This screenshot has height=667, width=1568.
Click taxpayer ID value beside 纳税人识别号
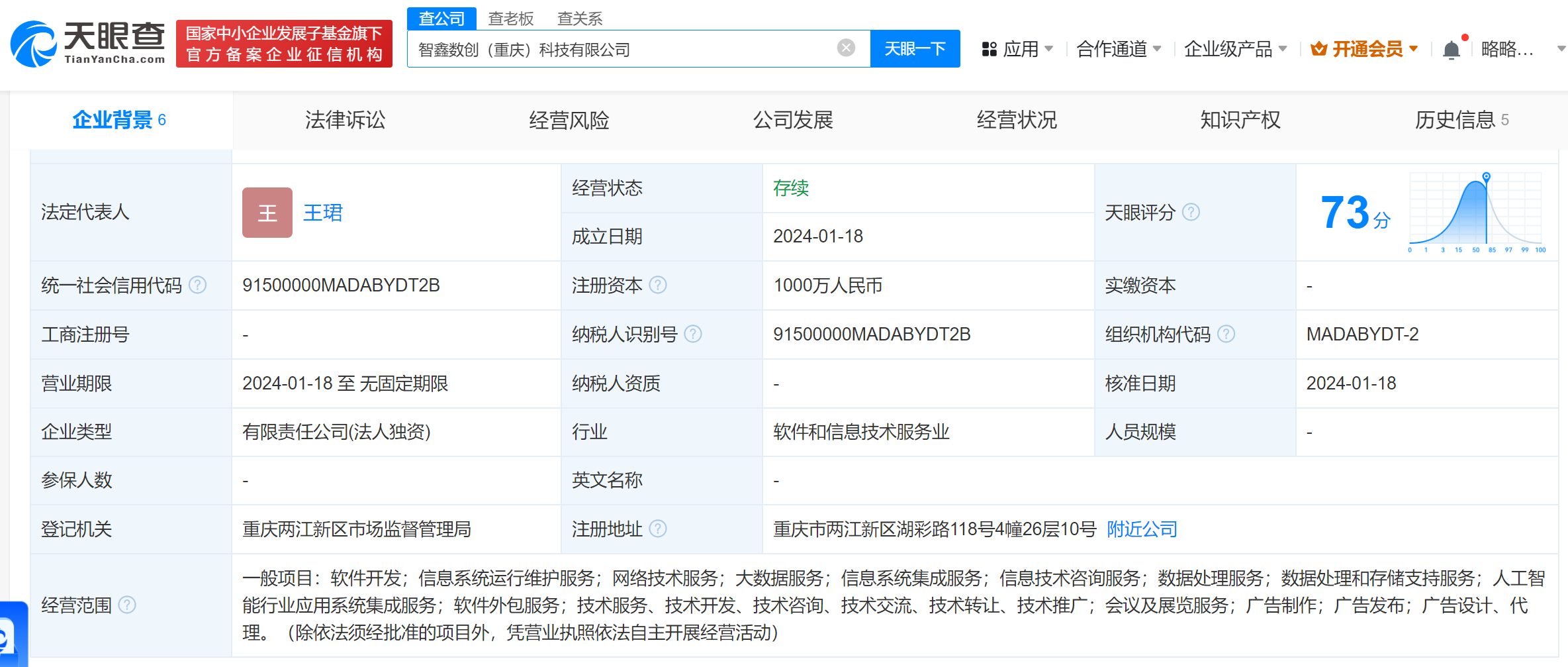click(872, 334)
